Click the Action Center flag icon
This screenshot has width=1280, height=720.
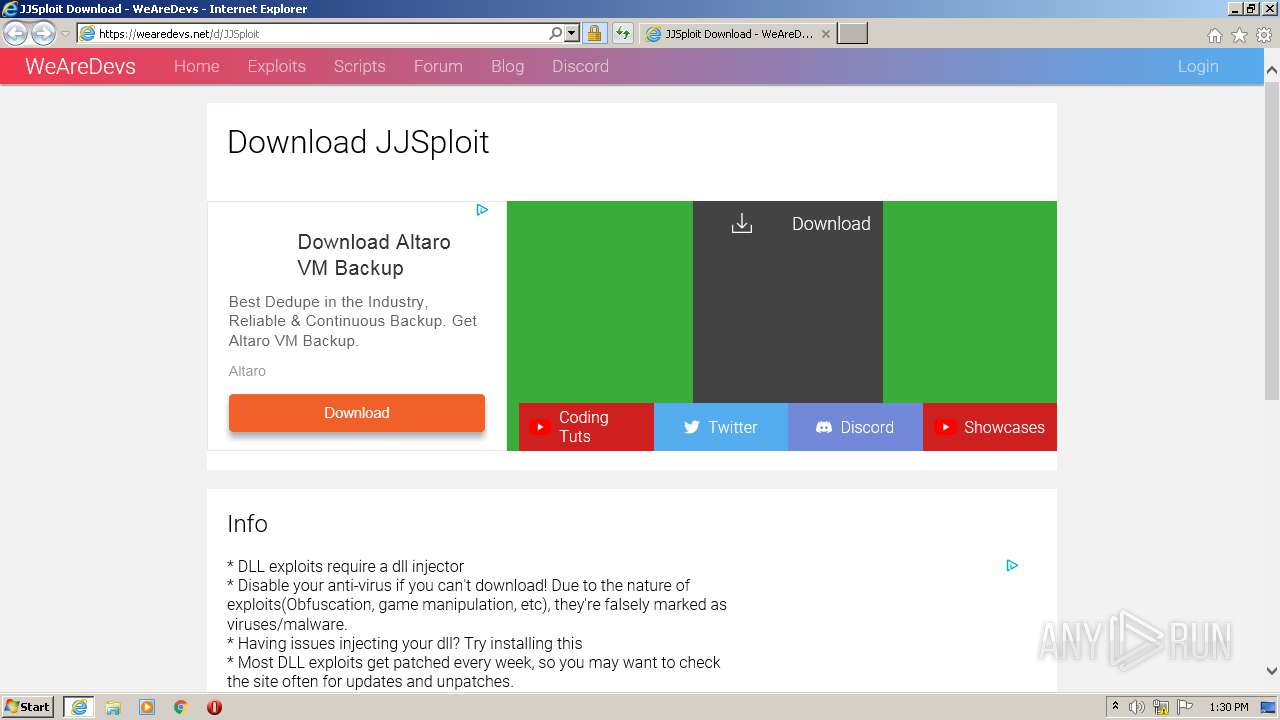pos(1185,707)
